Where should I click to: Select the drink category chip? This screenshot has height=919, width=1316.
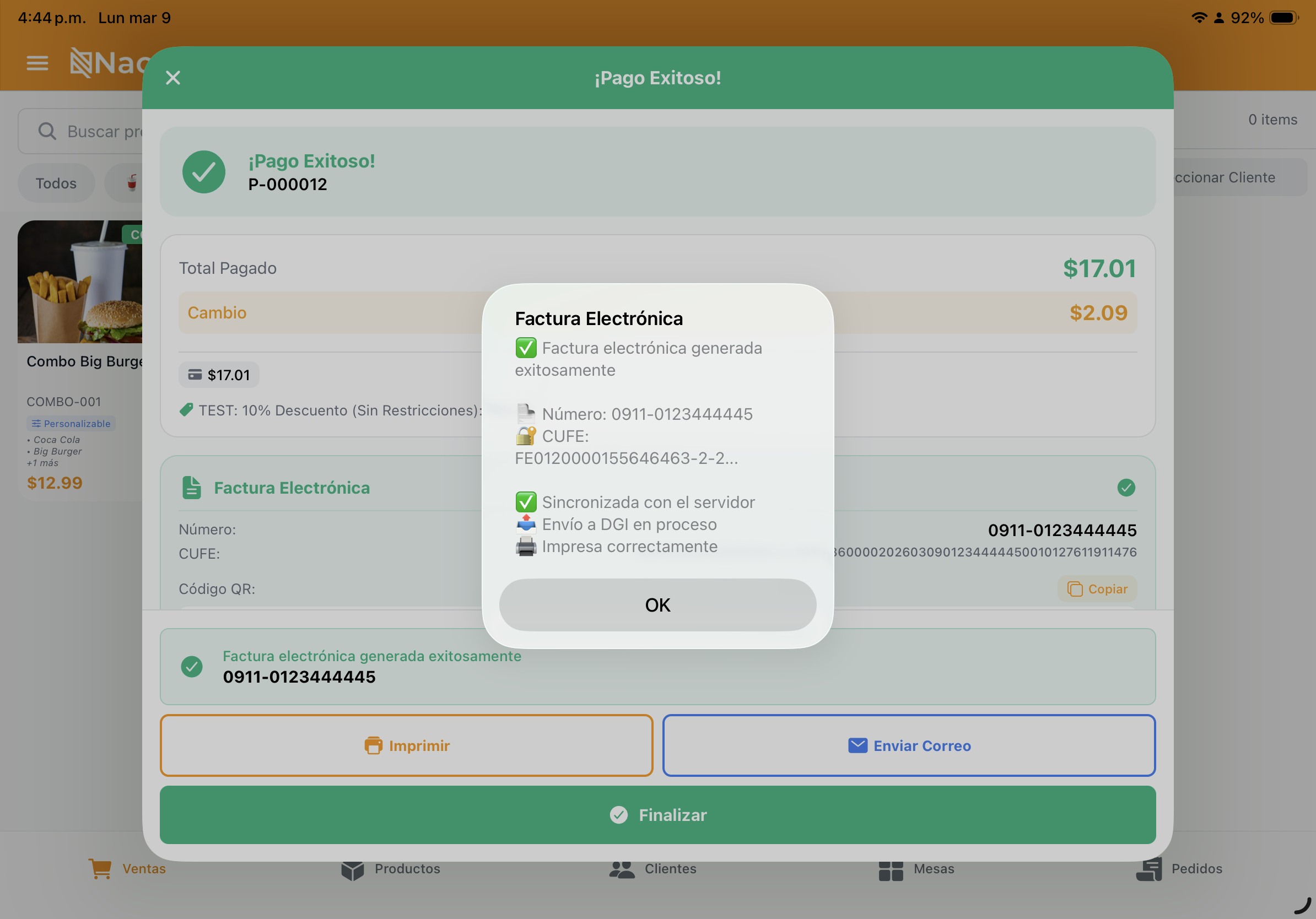pos(131,183)
